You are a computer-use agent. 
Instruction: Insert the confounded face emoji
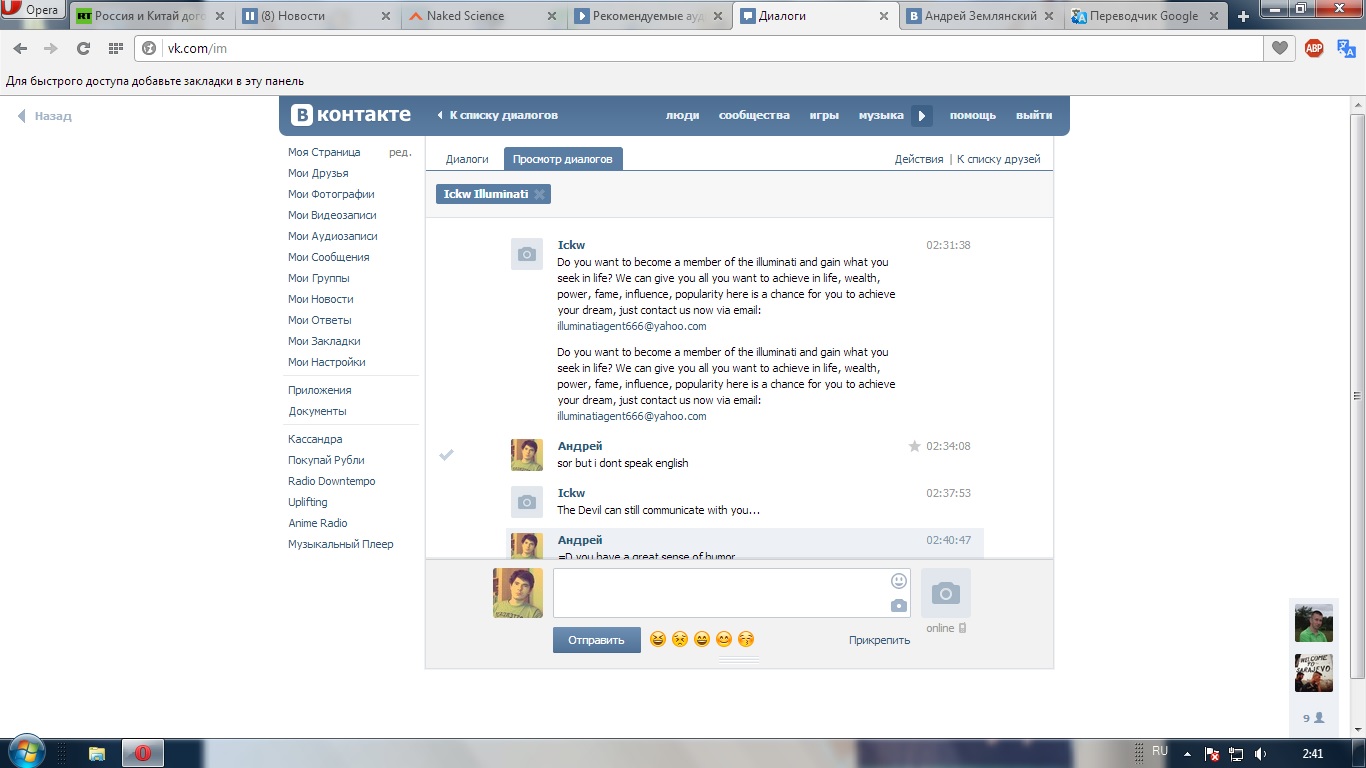tap(679, 639)
